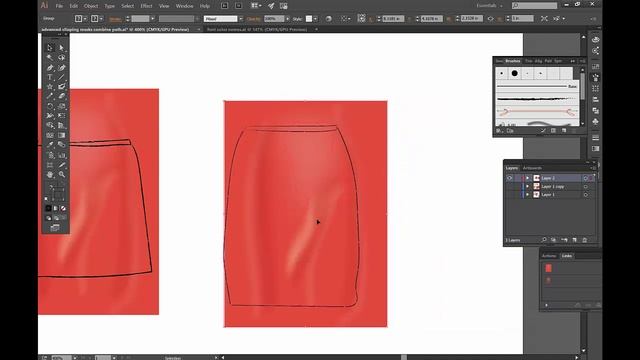640x360 pixels.
Task: Expand Layer 2 contents
Action: tap(527, 178)
